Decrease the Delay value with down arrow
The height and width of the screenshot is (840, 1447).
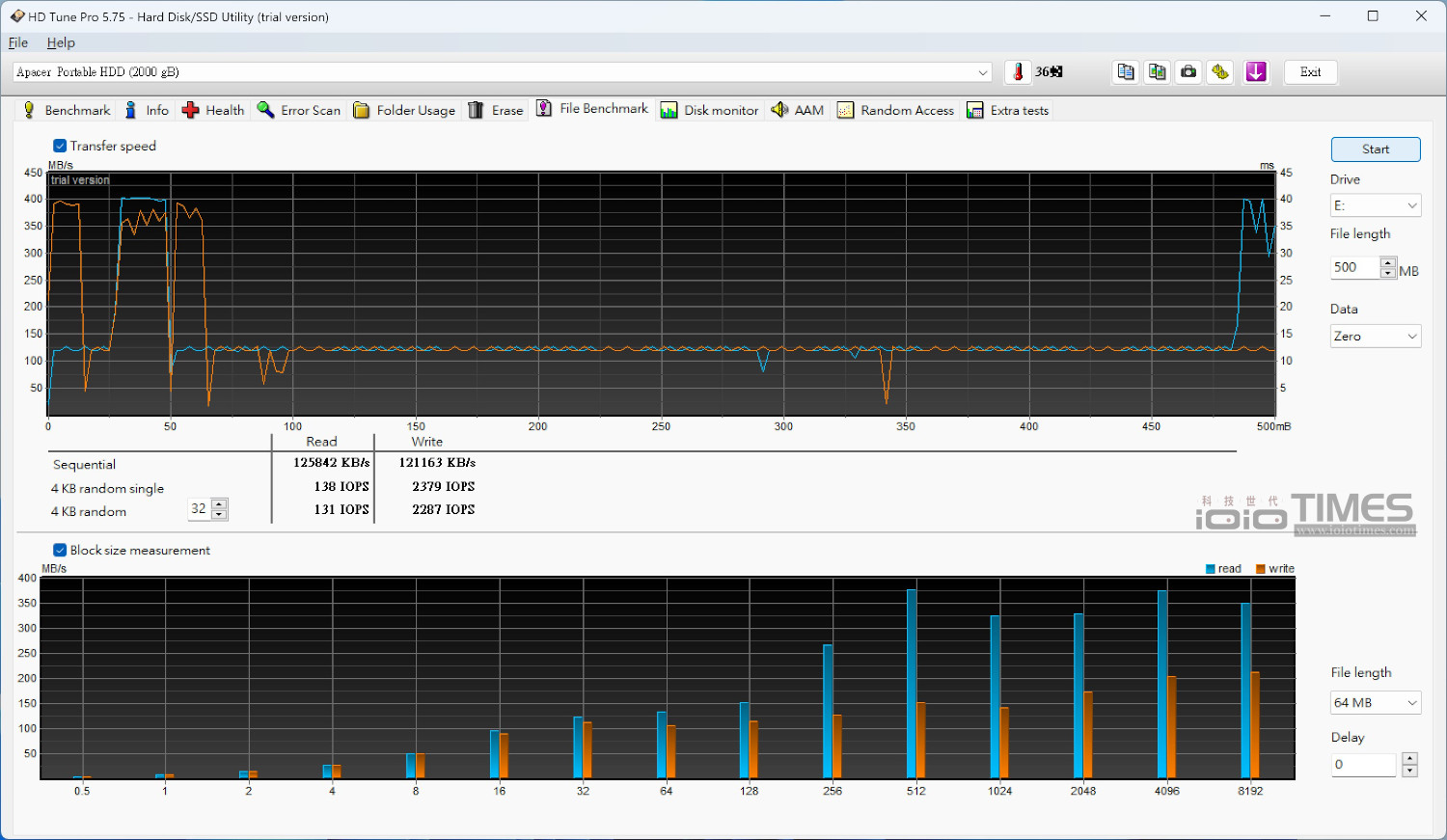click(x=1409, y=770)
